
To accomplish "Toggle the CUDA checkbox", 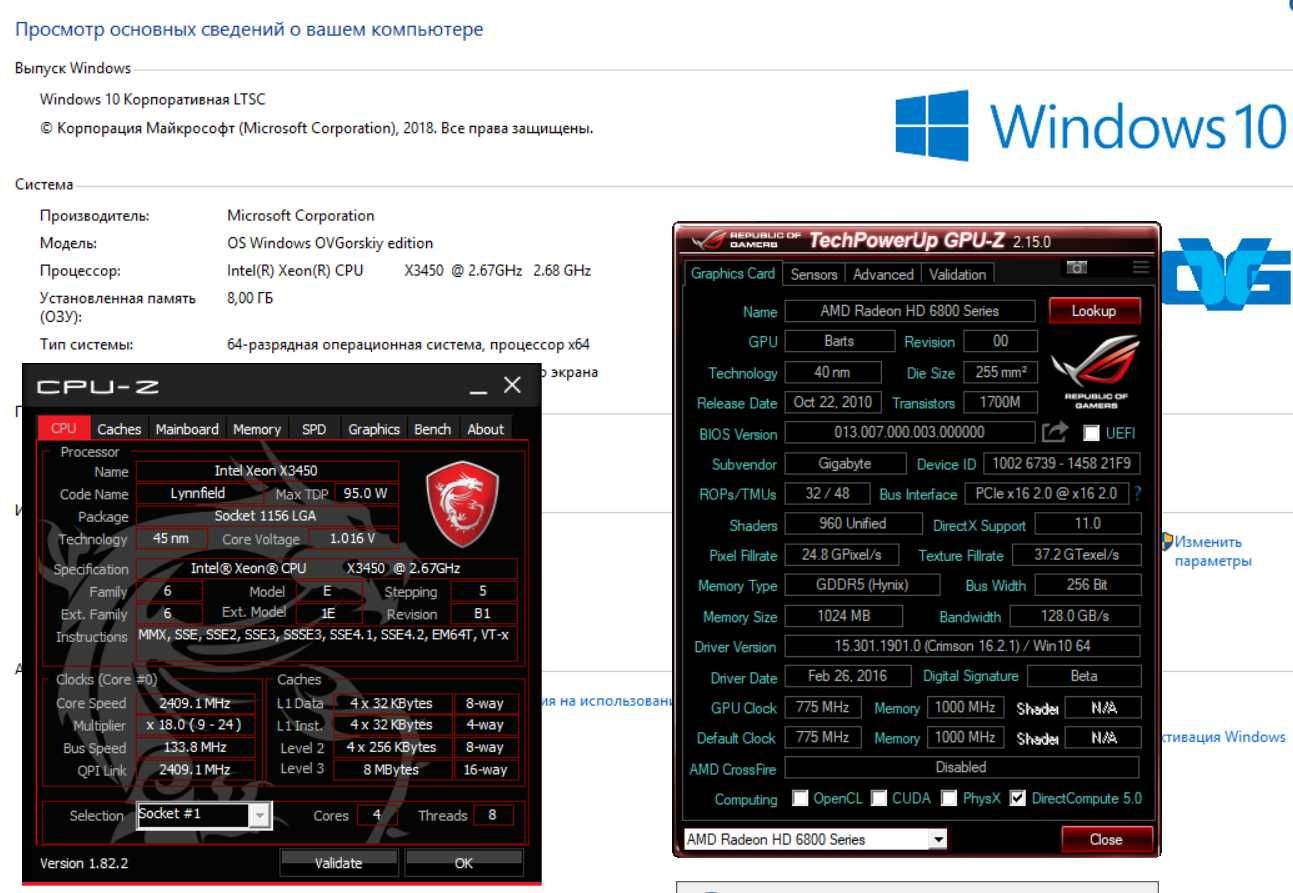I will pyautogui.click(x=878, y=798).
